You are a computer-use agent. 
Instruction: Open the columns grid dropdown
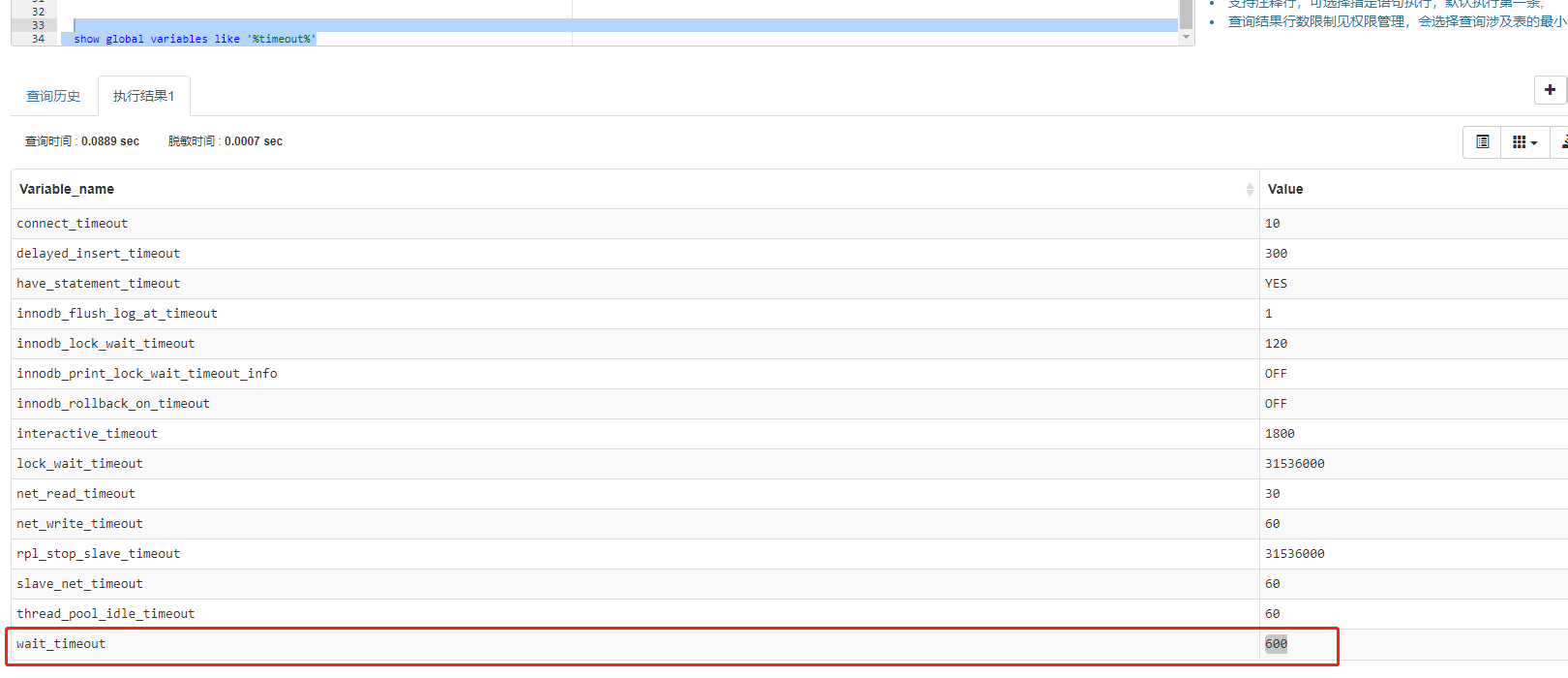[1524, 142]
